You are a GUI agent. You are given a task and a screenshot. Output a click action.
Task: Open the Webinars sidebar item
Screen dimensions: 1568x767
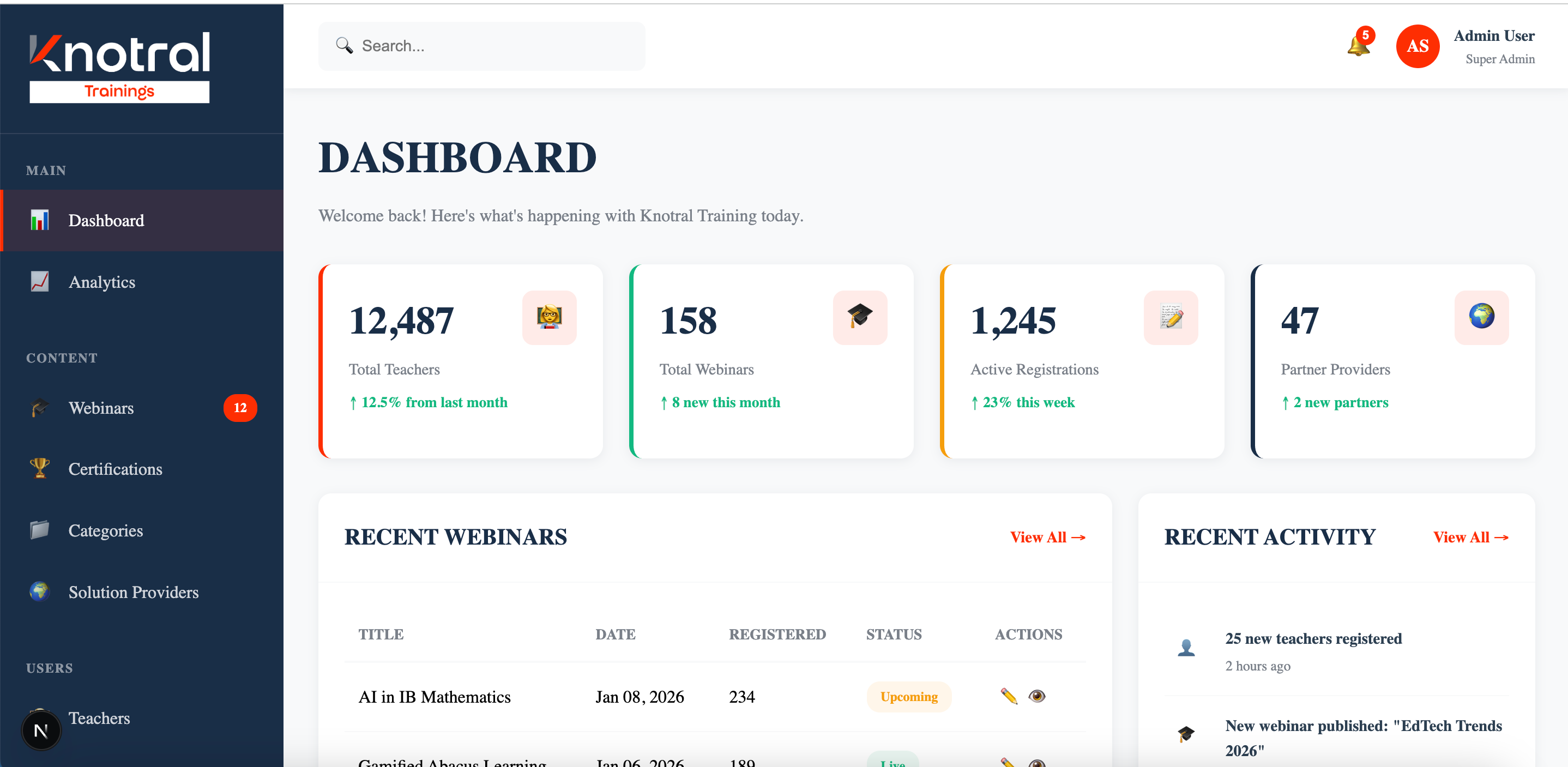pos(101,408)
